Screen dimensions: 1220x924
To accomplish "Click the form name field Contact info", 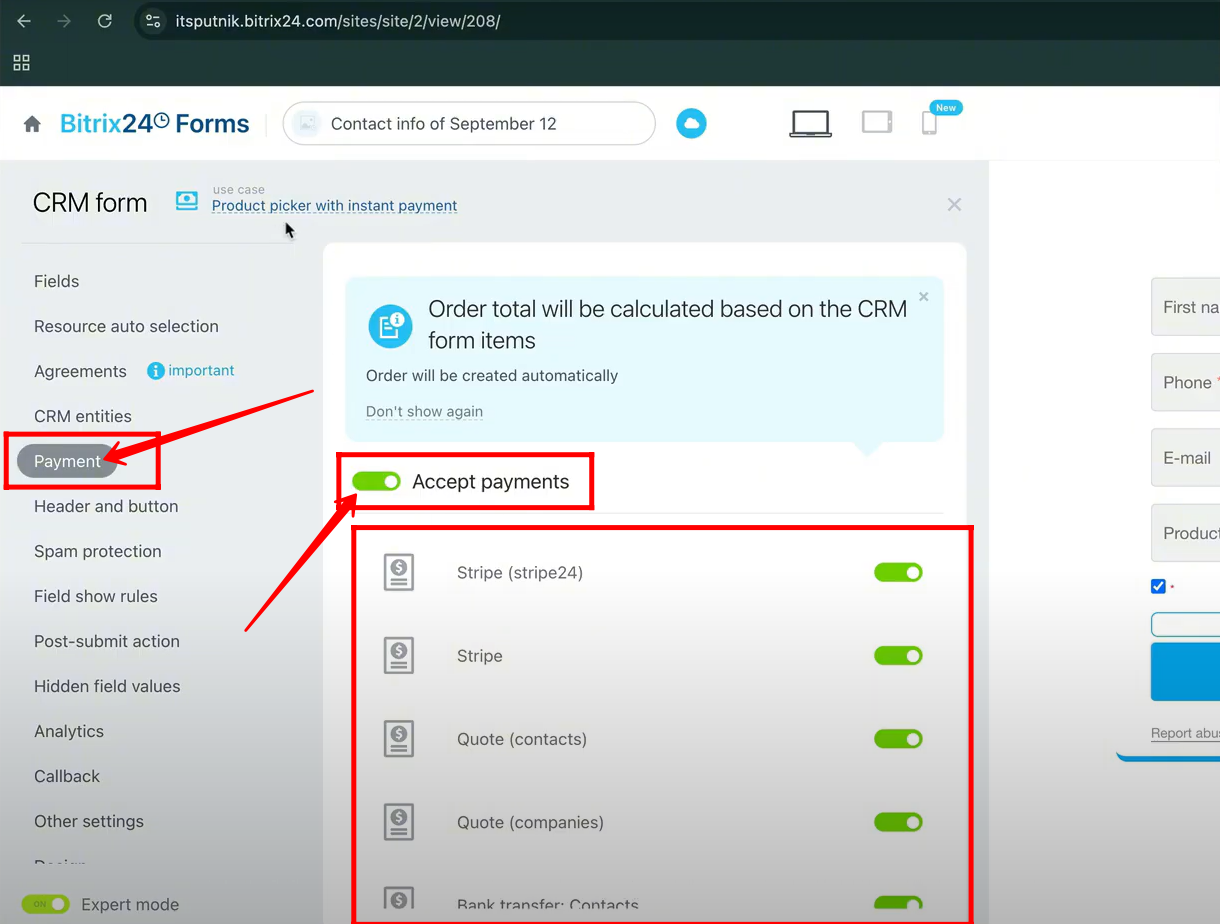I will click(x=468, y=124).
